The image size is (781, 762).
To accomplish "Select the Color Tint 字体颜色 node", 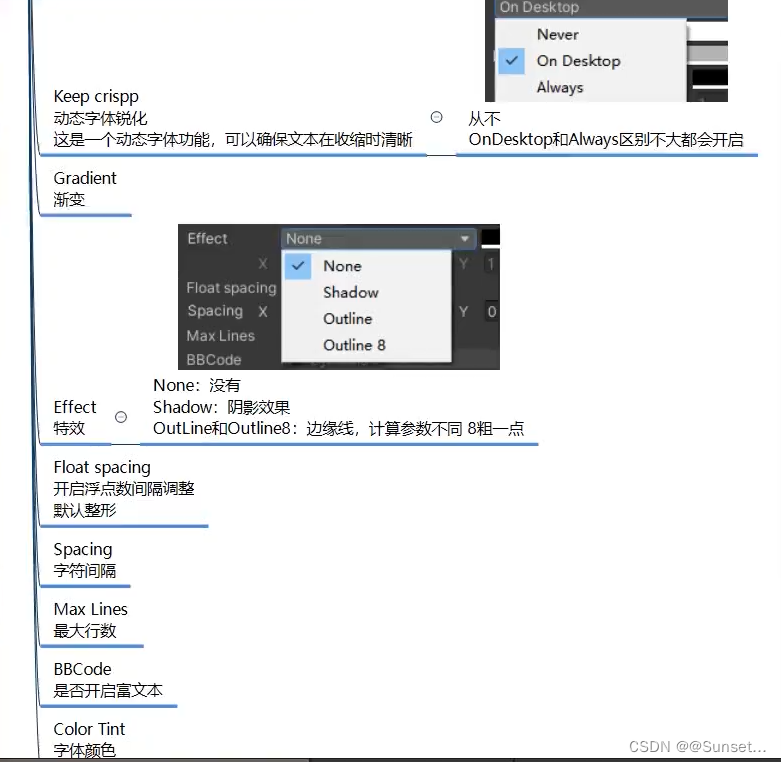I will point(89,740).
